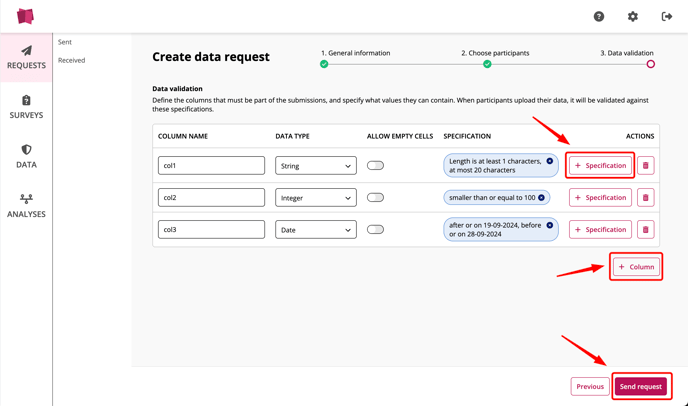Remove the 'smaller than or equal to 100' chip
Viewport: 688px width, 406px height.
[x=541, y=198]
